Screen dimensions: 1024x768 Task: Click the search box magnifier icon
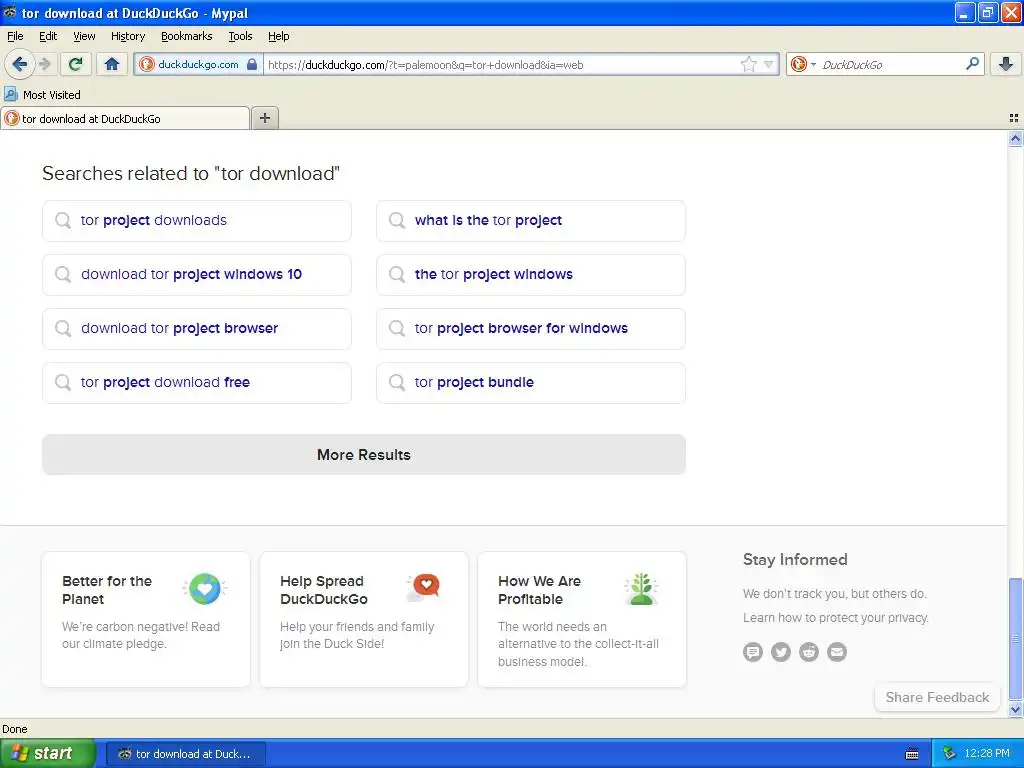click(972, 64)
